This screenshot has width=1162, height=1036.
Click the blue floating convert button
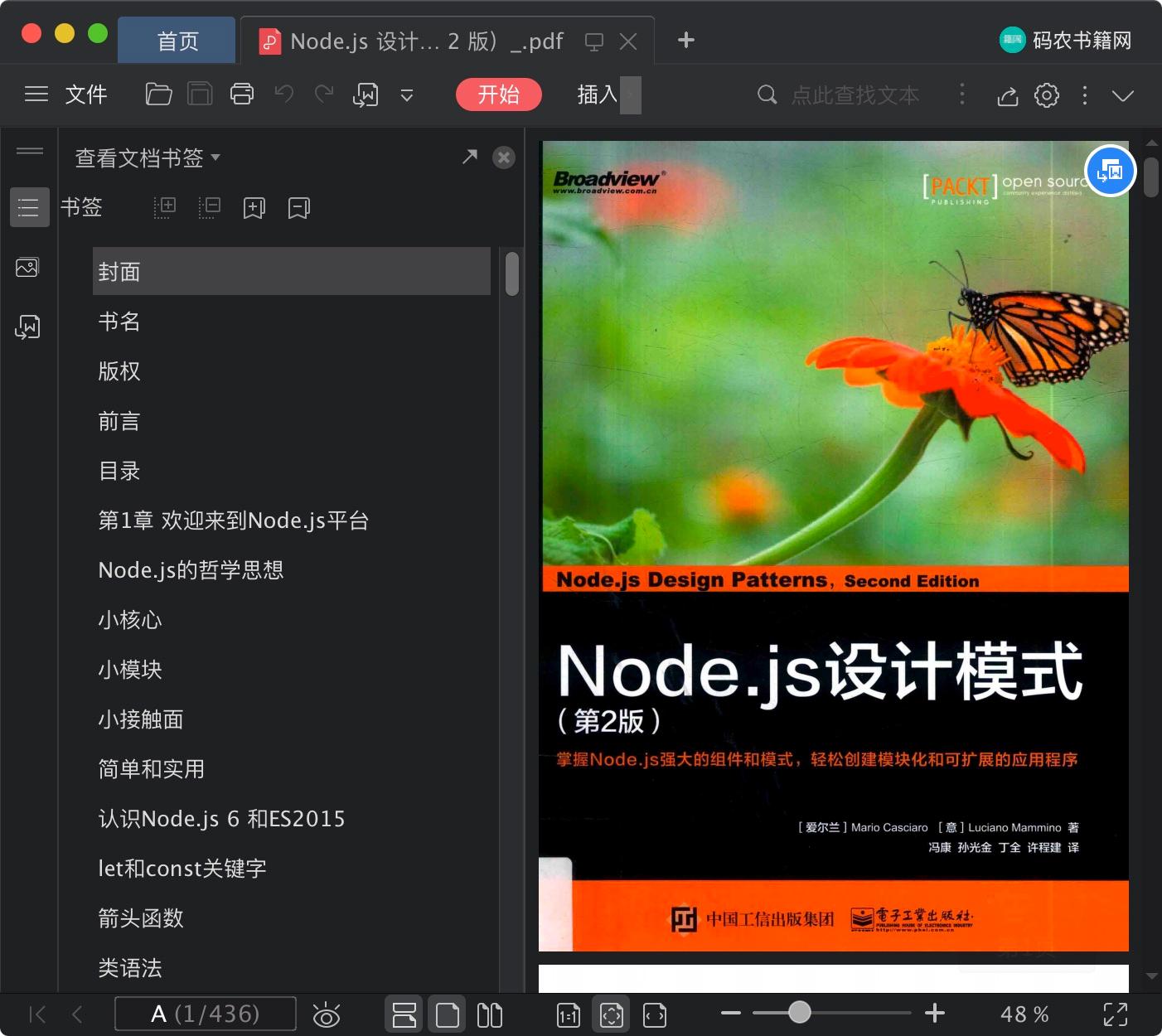click(1111, 171)
